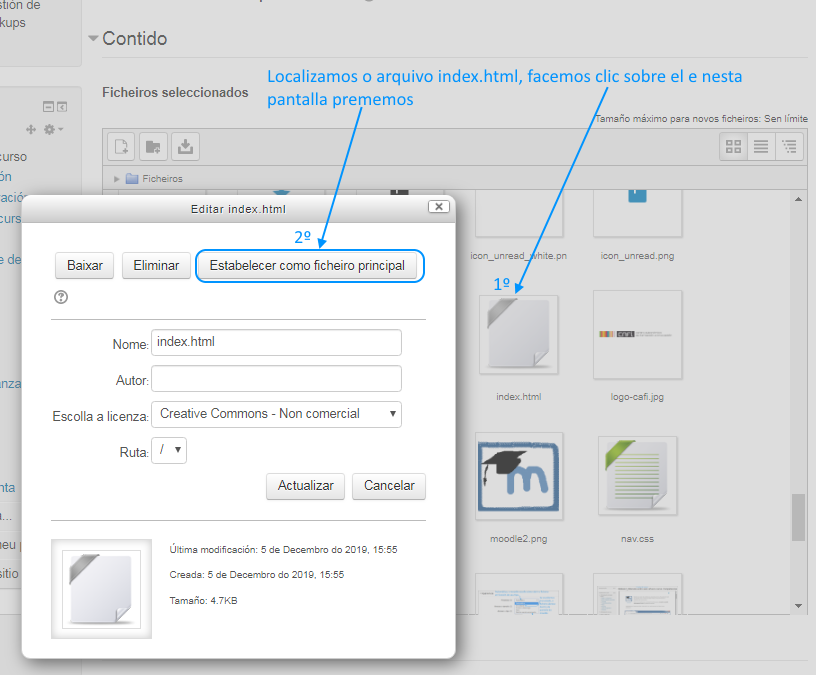
Task: Select the Add file icon
Action: pyautogui.click(x=119, y=146)
